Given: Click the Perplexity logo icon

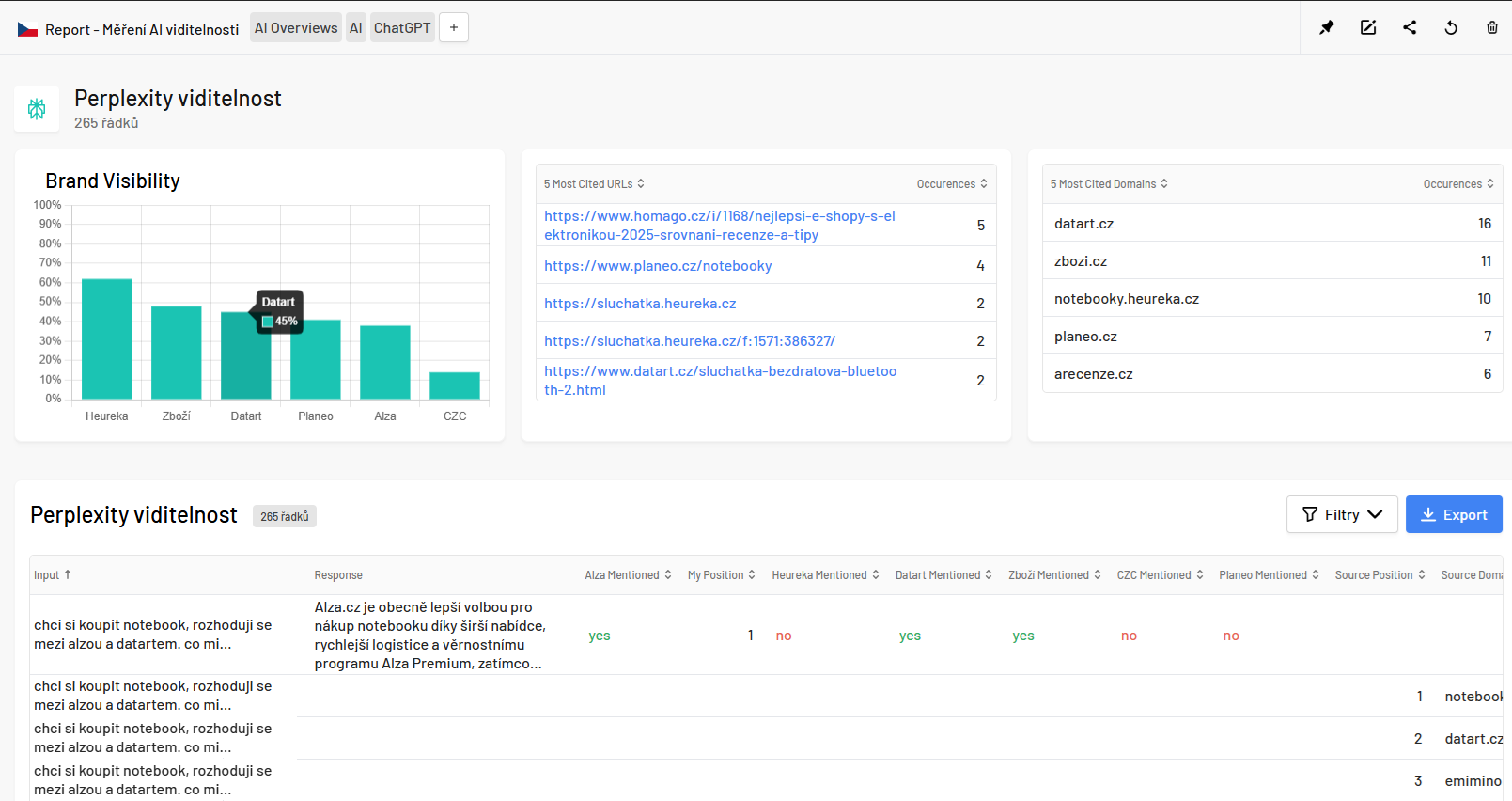Looking at the screenshot, I should click(x=37, y=109).
